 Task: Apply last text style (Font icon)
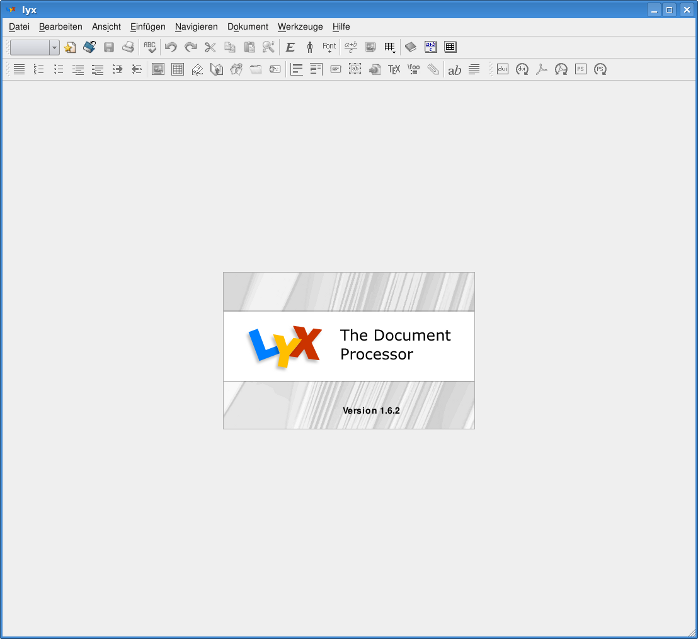pyautogui.click(x=329, y=47)
